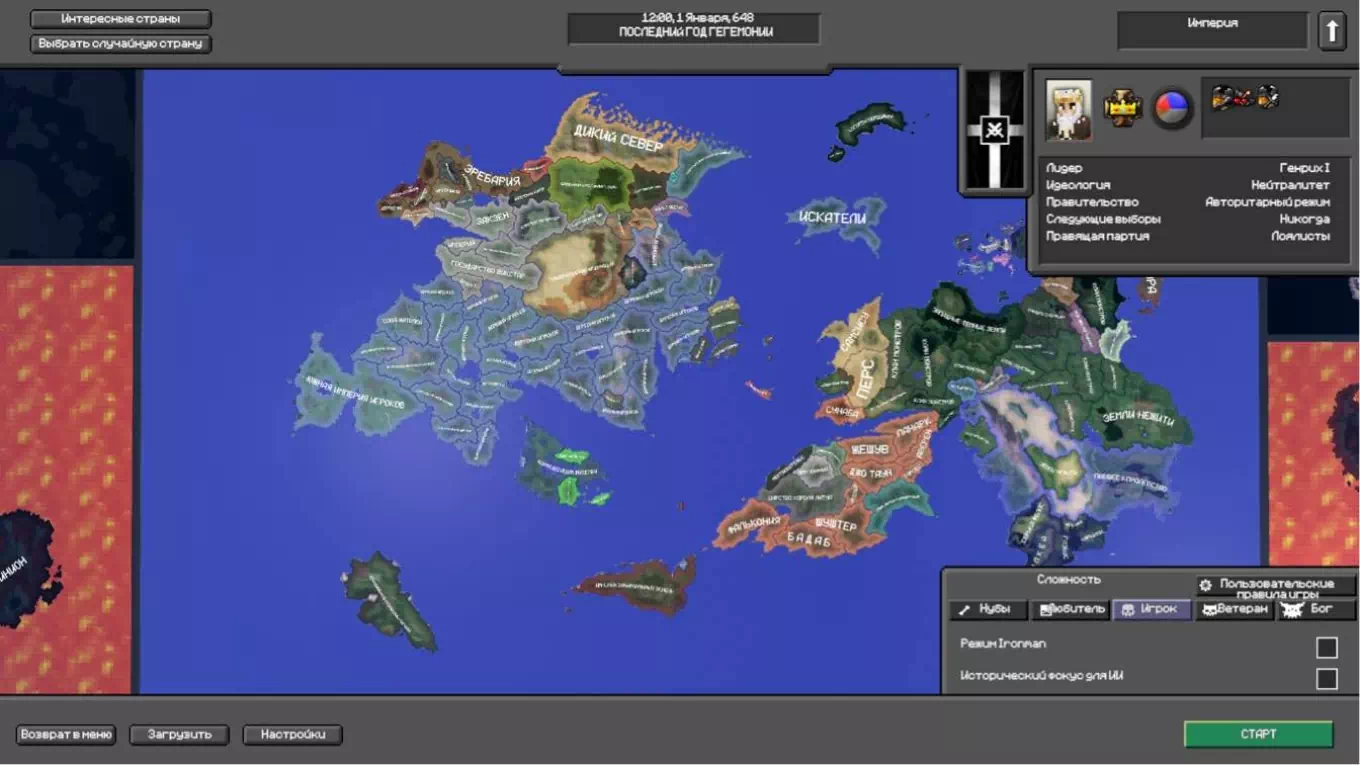Screen dimensions: 1360x765
Task: Select Любитель difficulty level
Action: coord(1070,609)
